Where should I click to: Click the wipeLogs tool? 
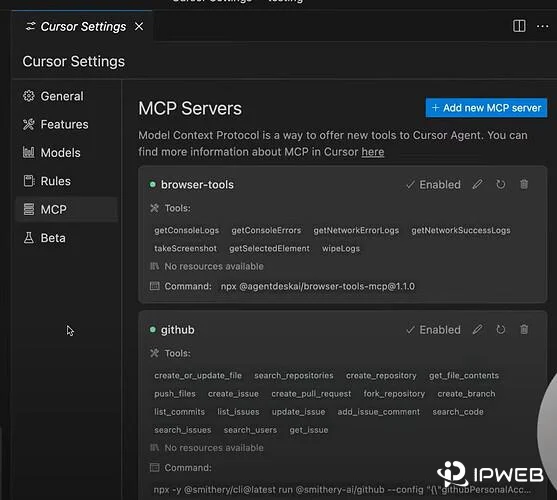341,249
